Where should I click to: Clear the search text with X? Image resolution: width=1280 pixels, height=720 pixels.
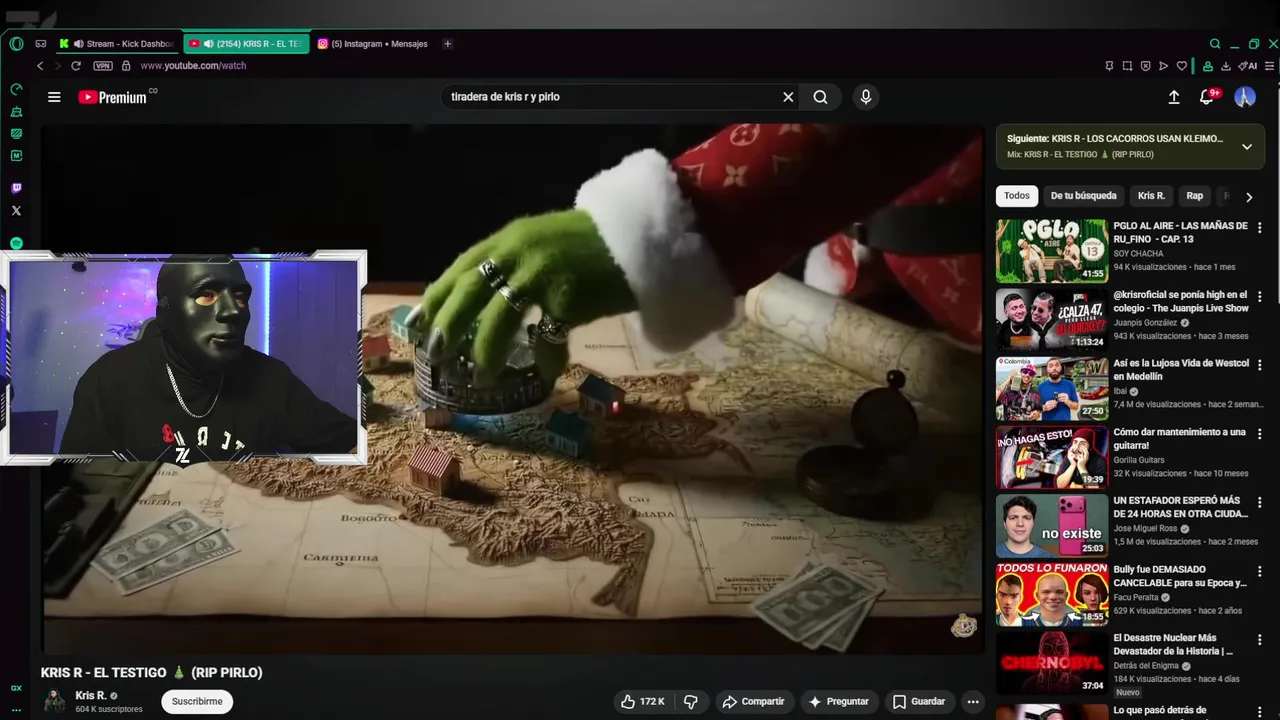(788, 97)
